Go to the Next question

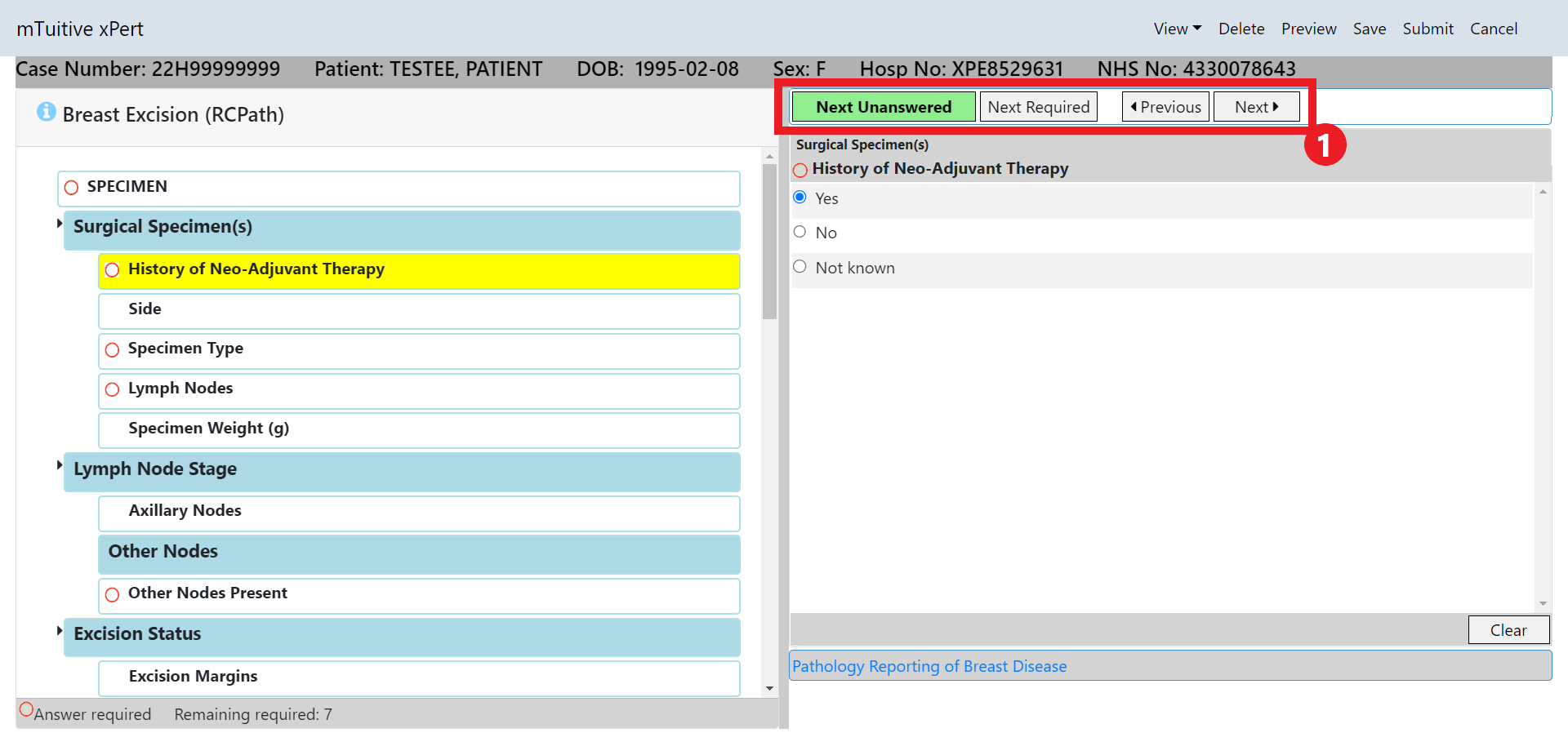(x=1256, y=107)
